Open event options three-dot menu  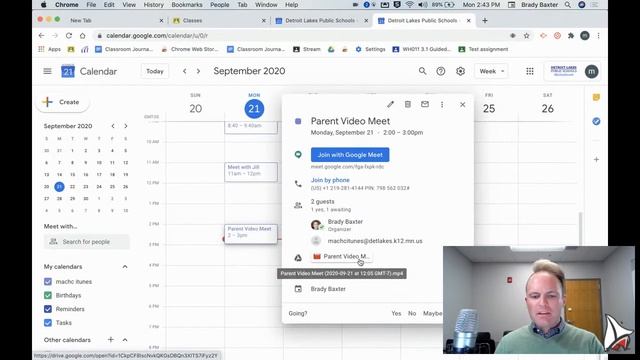[442, 104]
